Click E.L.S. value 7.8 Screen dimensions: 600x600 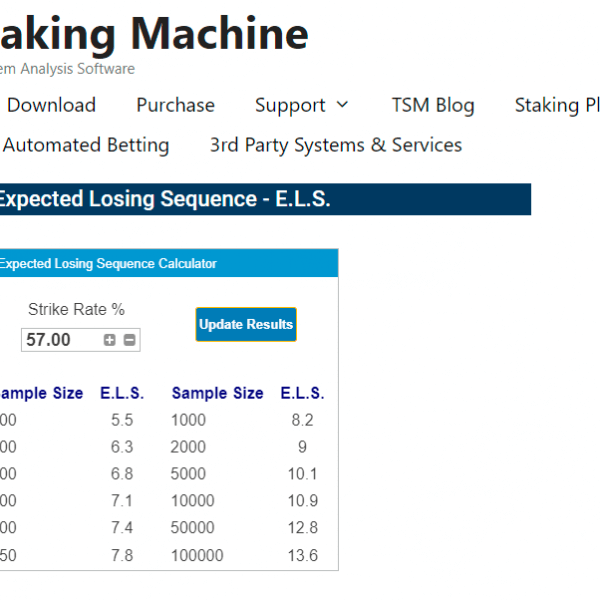(122, 555)
